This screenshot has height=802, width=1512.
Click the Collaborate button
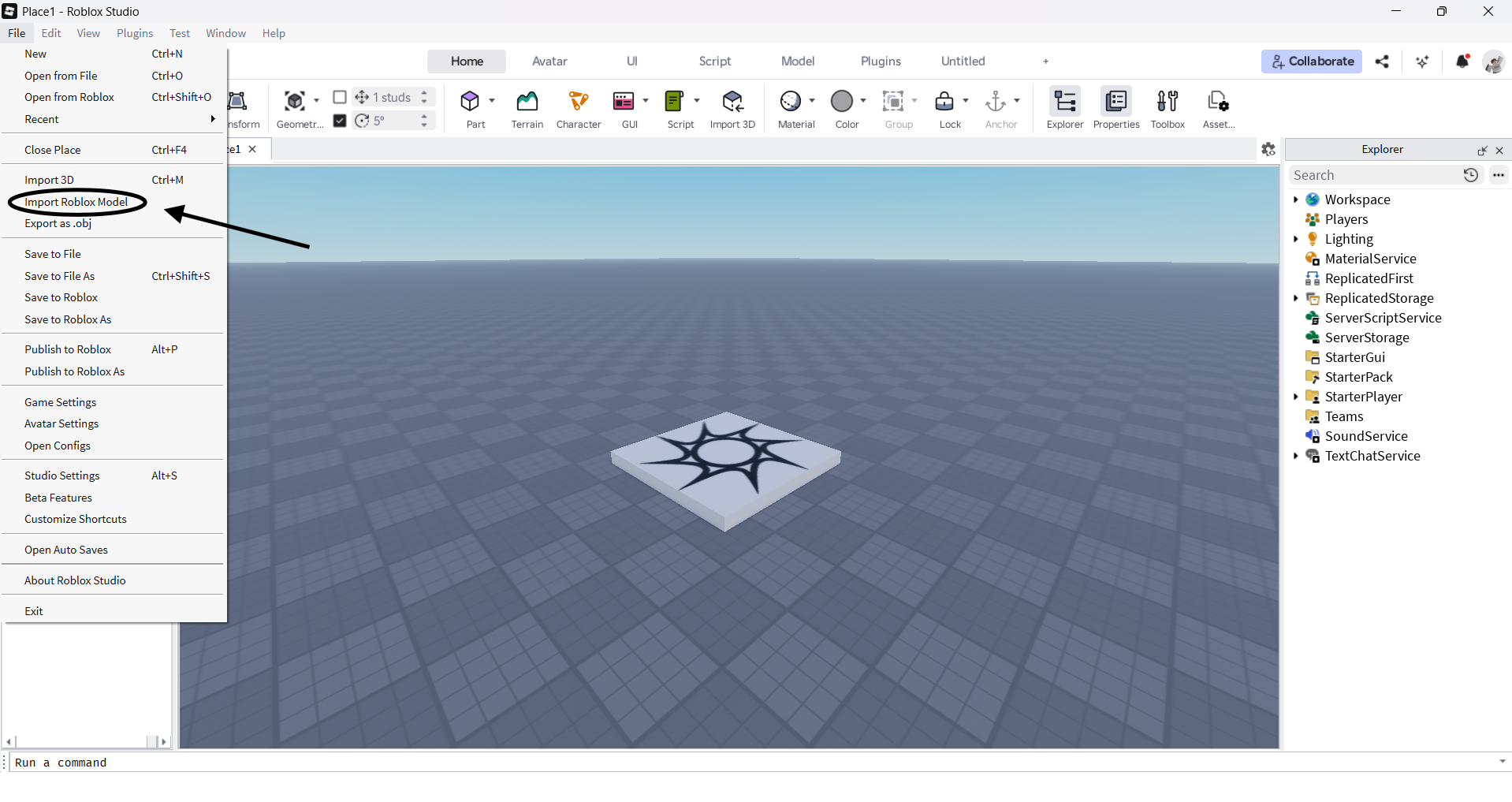tap(1311, 61)
